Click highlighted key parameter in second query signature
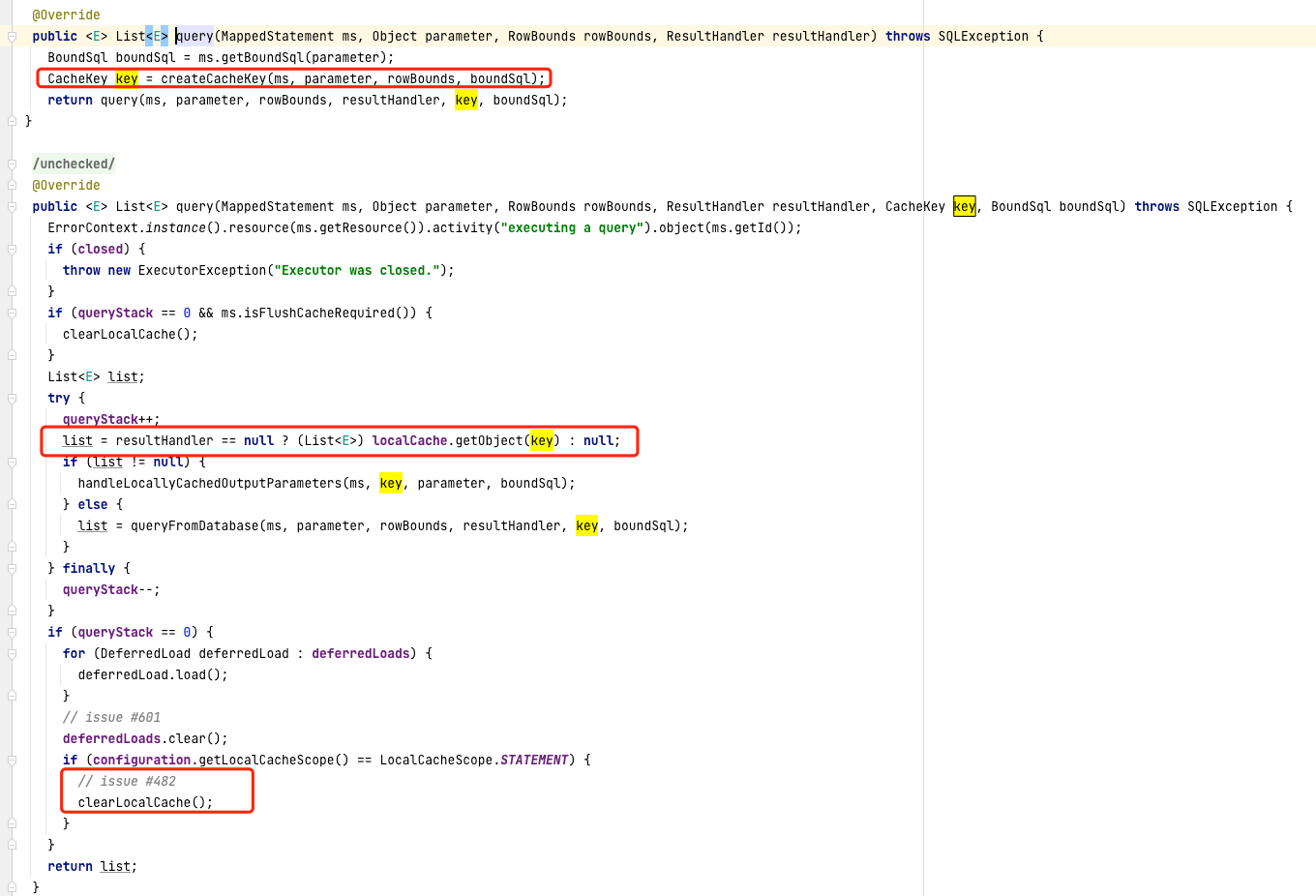1316x896 pixels. (x=965, y=206)
